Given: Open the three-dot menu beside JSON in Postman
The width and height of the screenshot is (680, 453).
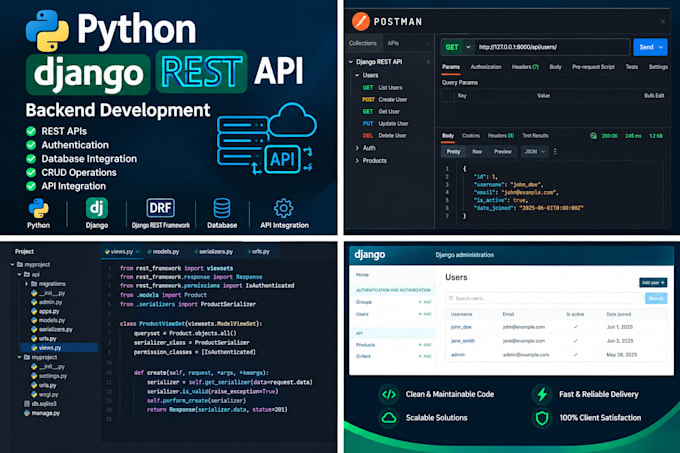Looking at the screenshot, I should click(x=555, y=151).
